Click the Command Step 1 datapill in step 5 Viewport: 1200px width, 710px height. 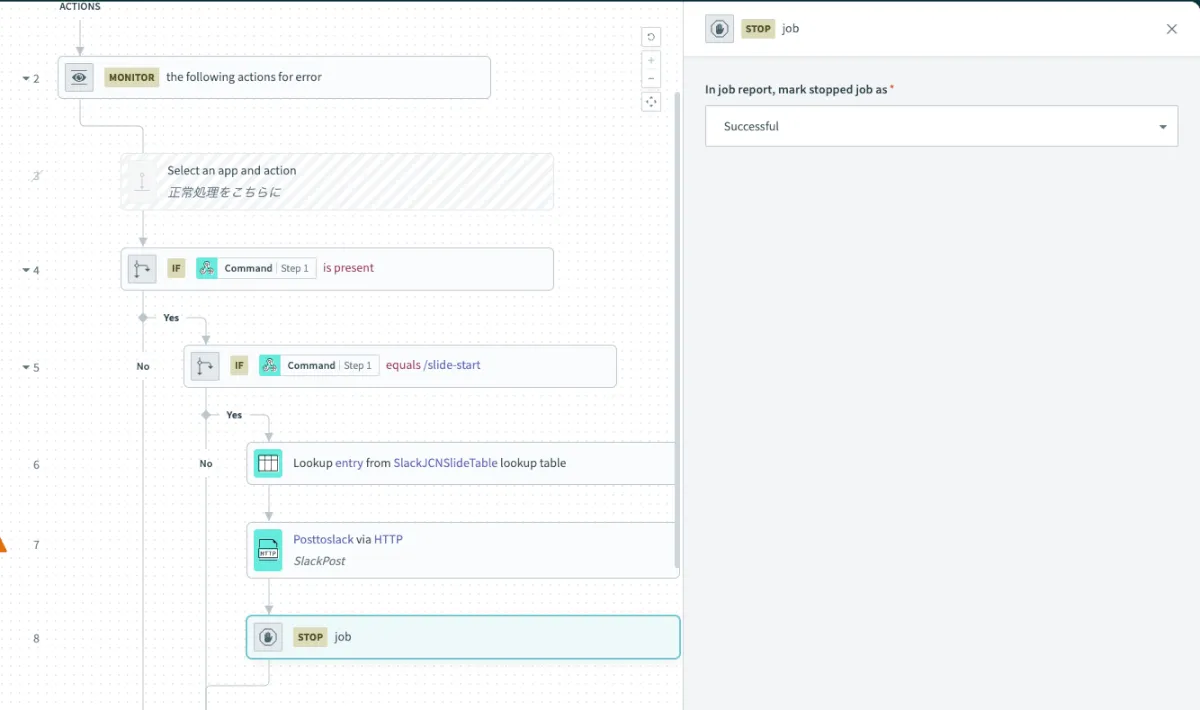click(319, 366)
